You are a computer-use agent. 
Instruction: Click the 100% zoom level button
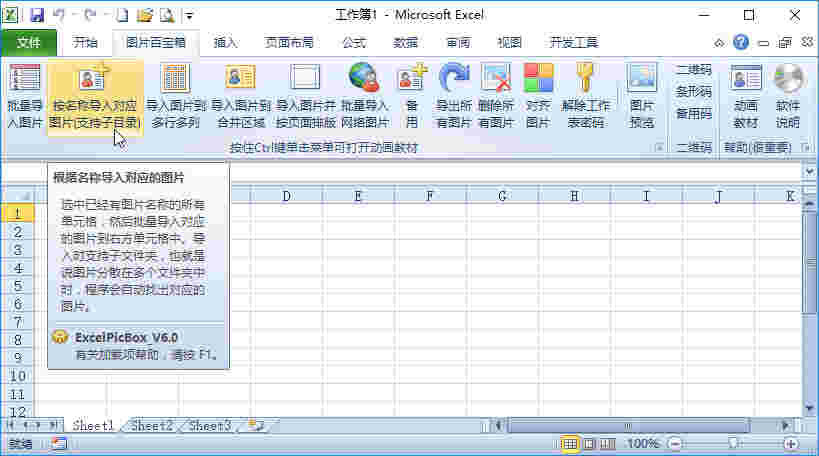pos(643,444)
